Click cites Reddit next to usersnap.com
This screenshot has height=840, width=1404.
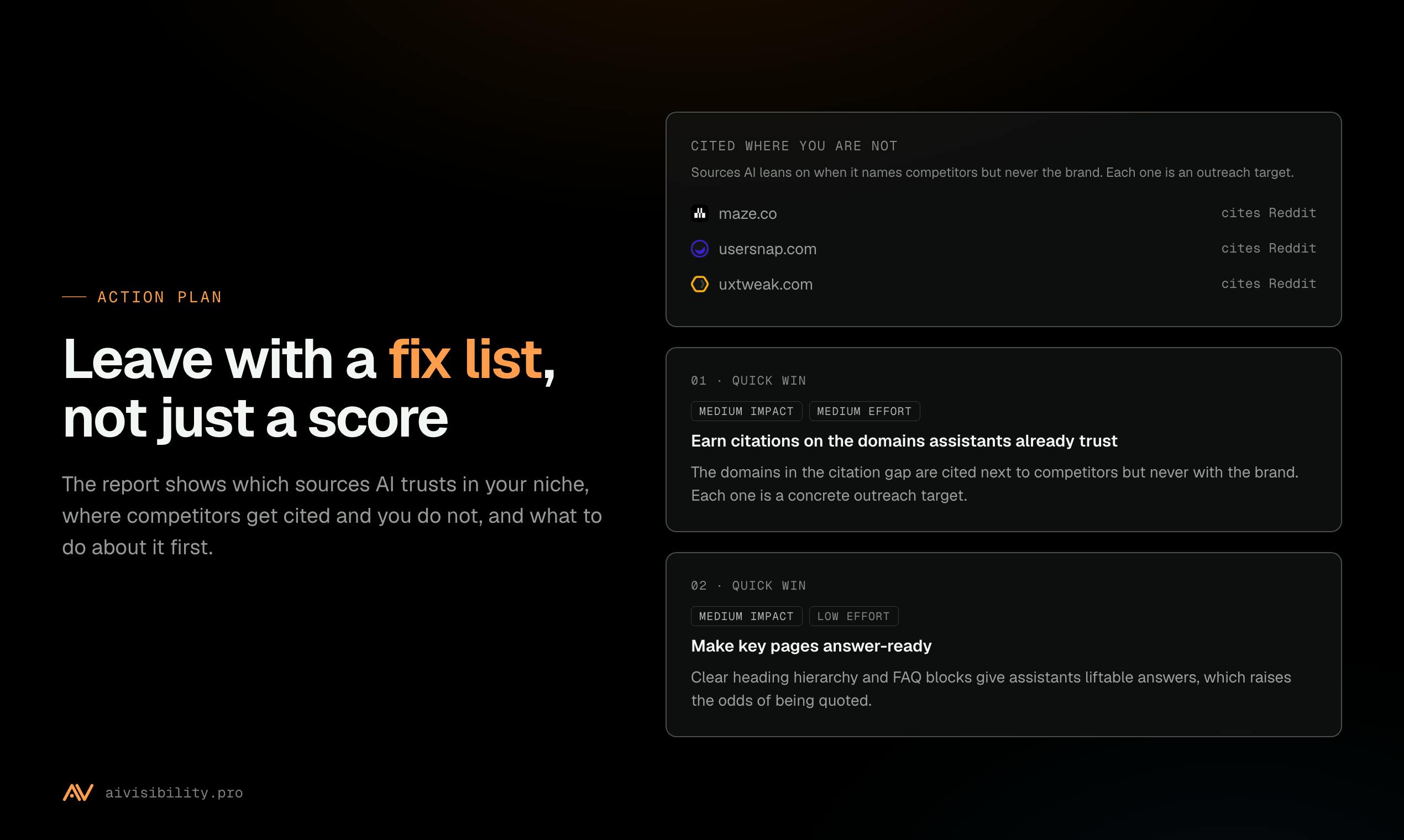[1269, 249]
